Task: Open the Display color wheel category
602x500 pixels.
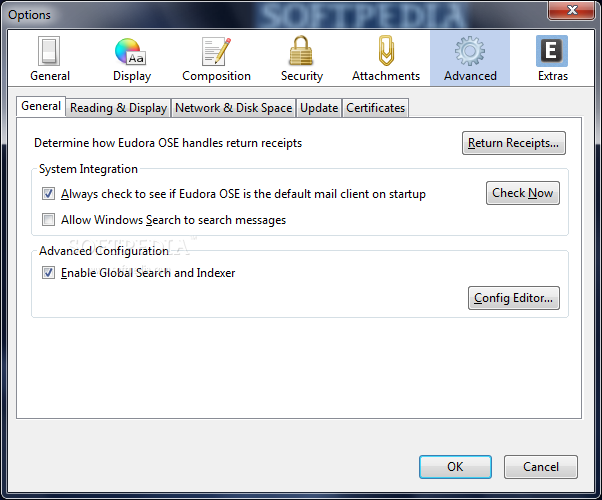Action: 132,59
